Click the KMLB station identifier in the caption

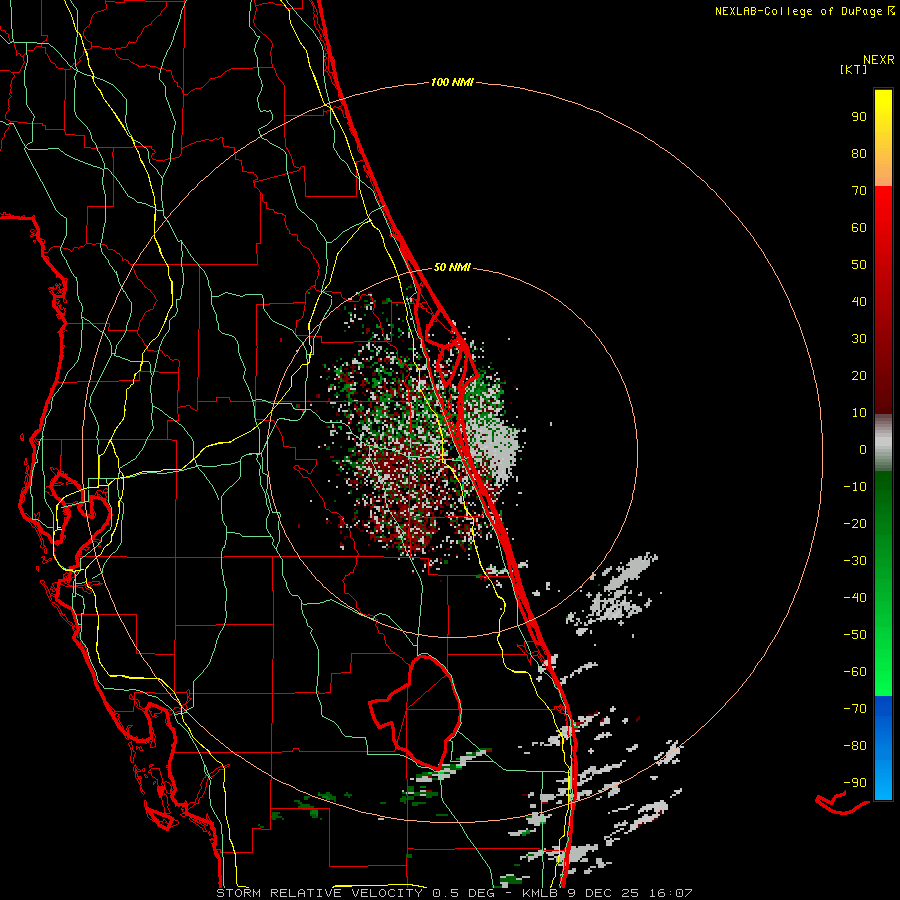tap(540, 893)
